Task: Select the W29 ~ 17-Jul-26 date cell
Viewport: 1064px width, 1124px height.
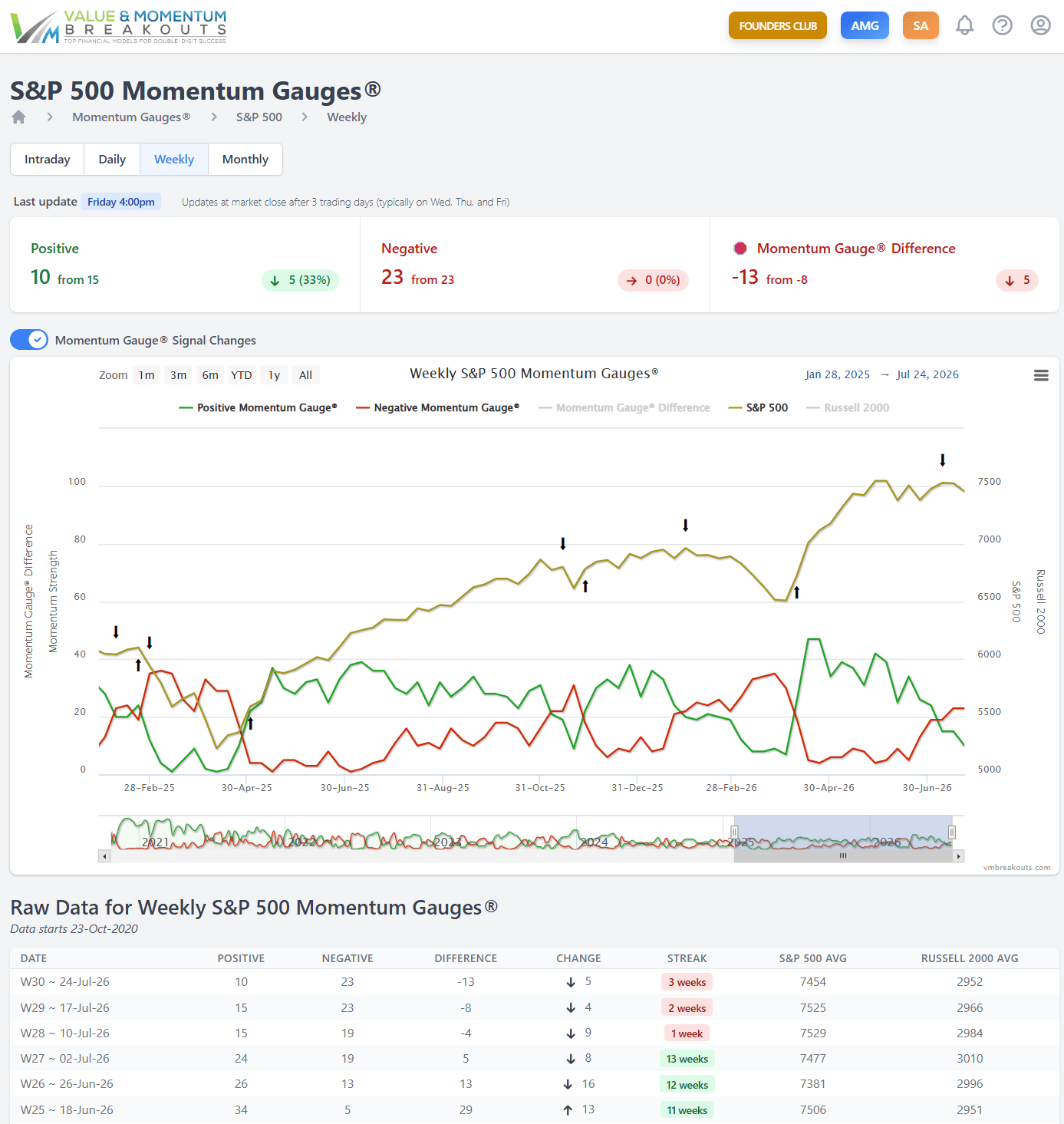Action: click(65, 1008)
